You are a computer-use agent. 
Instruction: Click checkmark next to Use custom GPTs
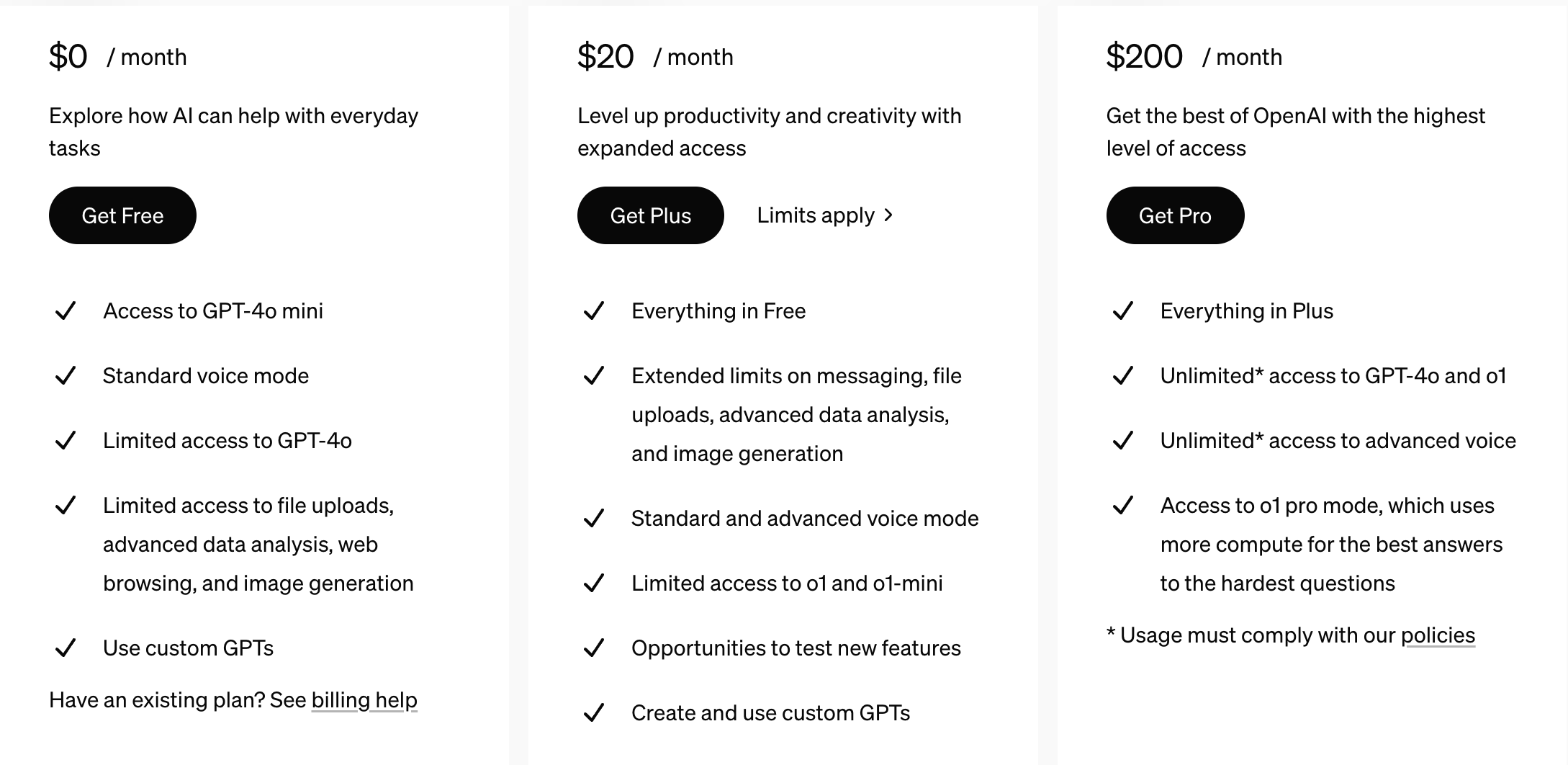(66, 648)
